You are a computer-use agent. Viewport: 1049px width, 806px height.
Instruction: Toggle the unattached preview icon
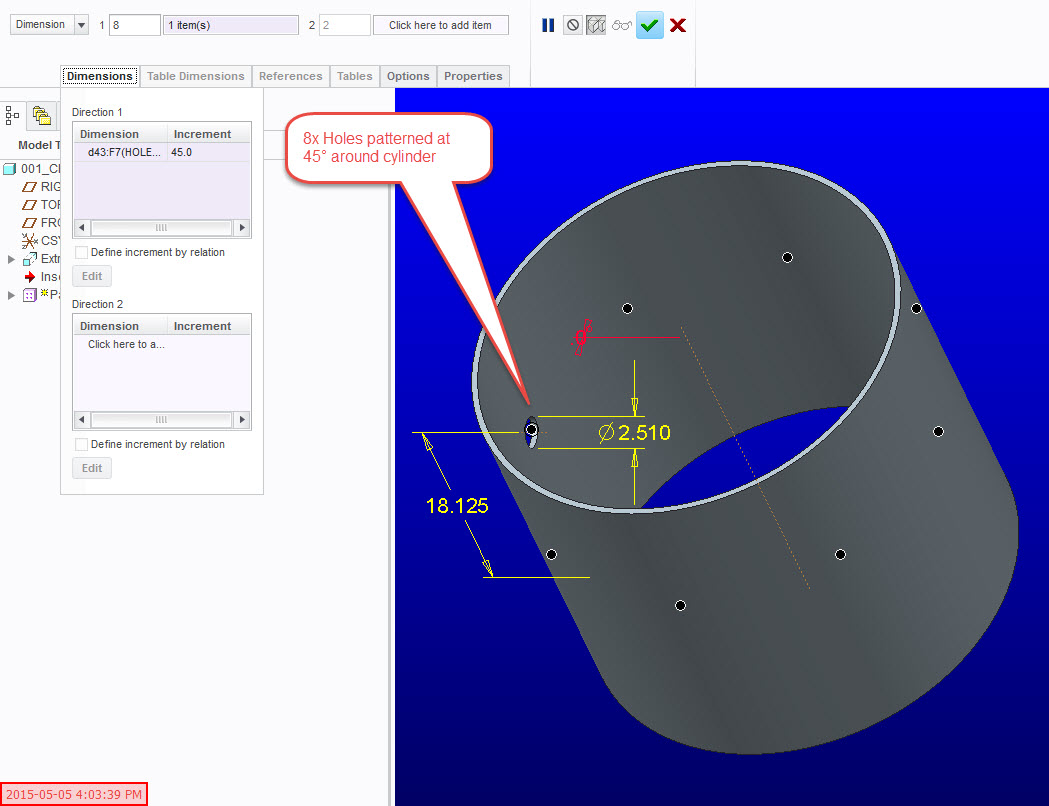tap(596, 25)
